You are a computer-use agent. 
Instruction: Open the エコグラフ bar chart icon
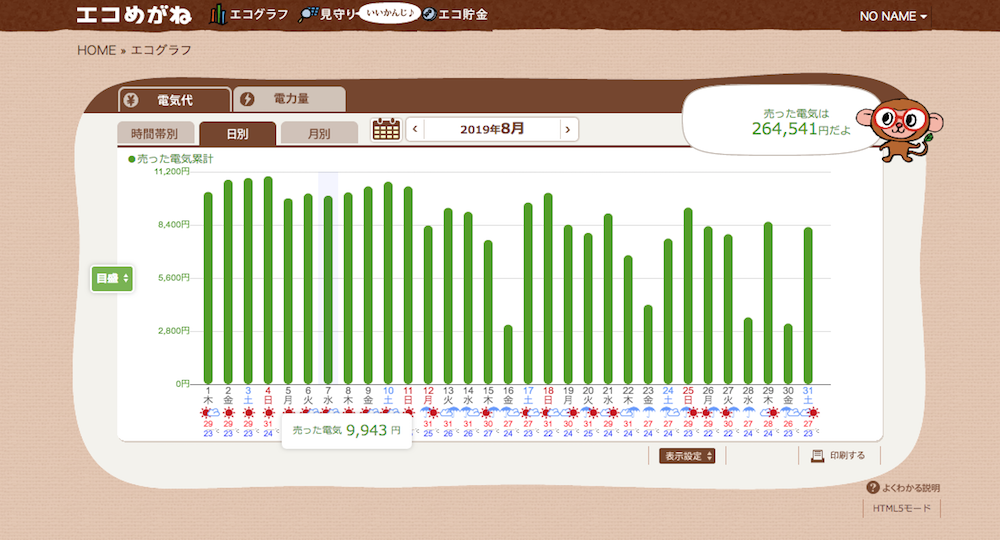pyautogui.click(x=219, y=15)
